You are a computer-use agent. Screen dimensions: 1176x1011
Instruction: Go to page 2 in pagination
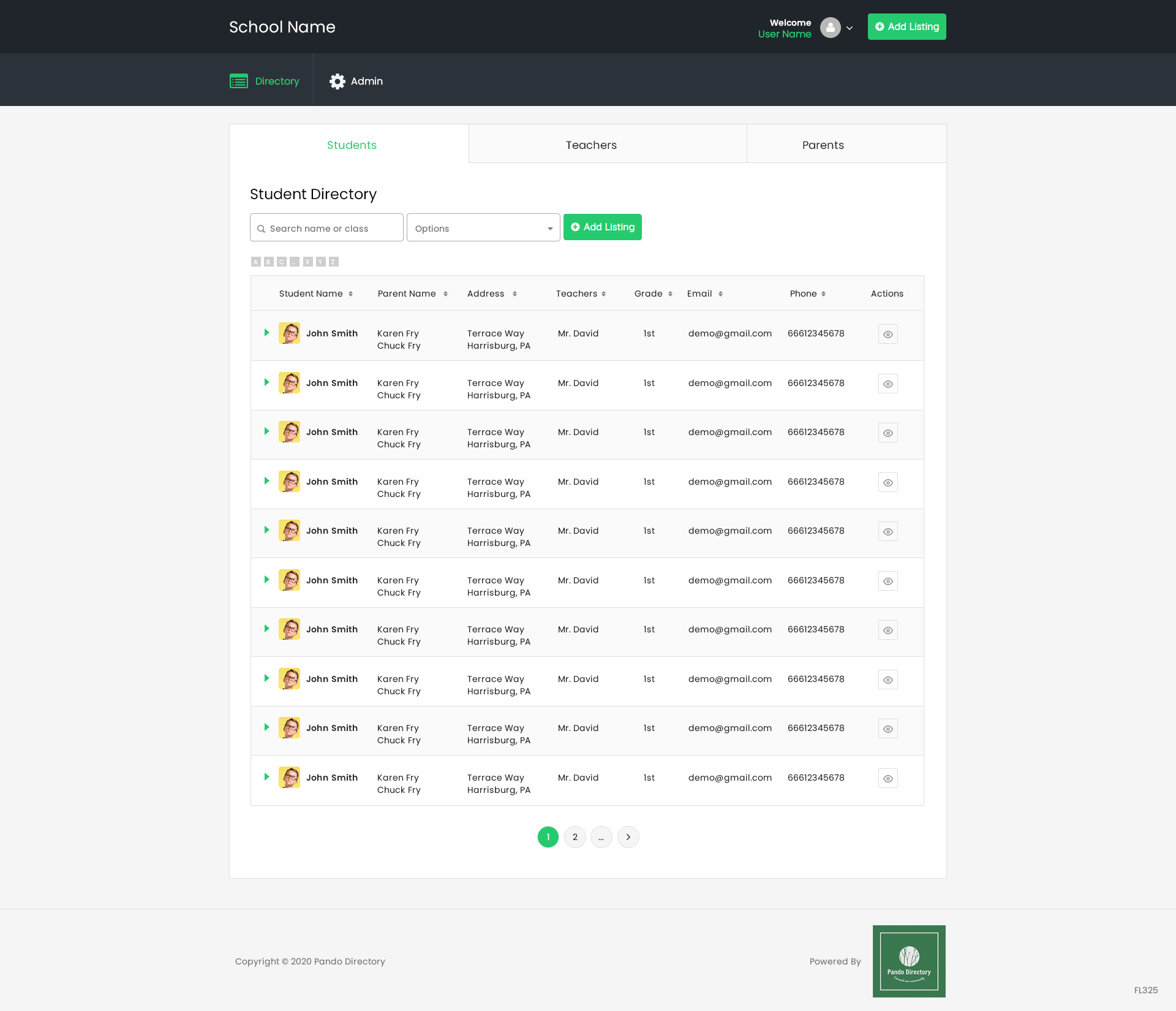tap(575, 837)
